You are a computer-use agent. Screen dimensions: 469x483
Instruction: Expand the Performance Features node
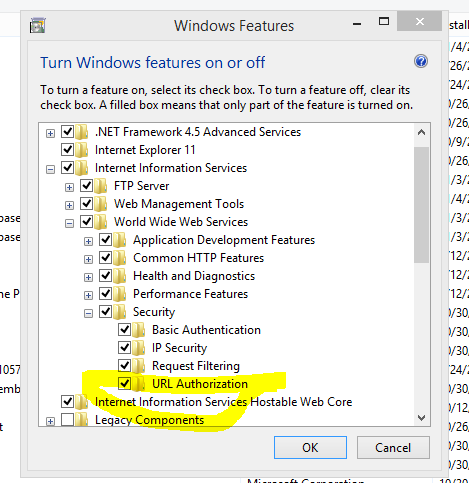(x=88, y=296)
